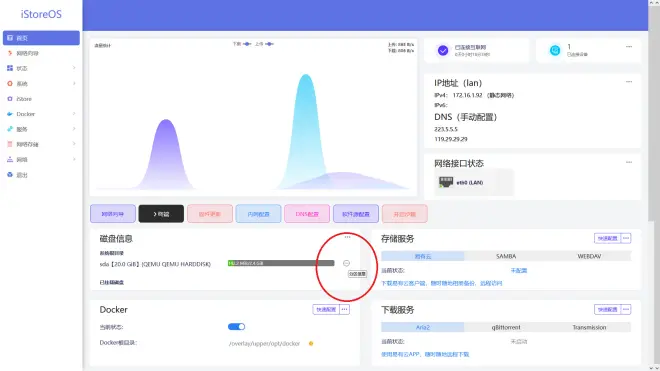Switch to the WEBDAV tab
The height and width of the screenshot is (371, 660).
589,256
